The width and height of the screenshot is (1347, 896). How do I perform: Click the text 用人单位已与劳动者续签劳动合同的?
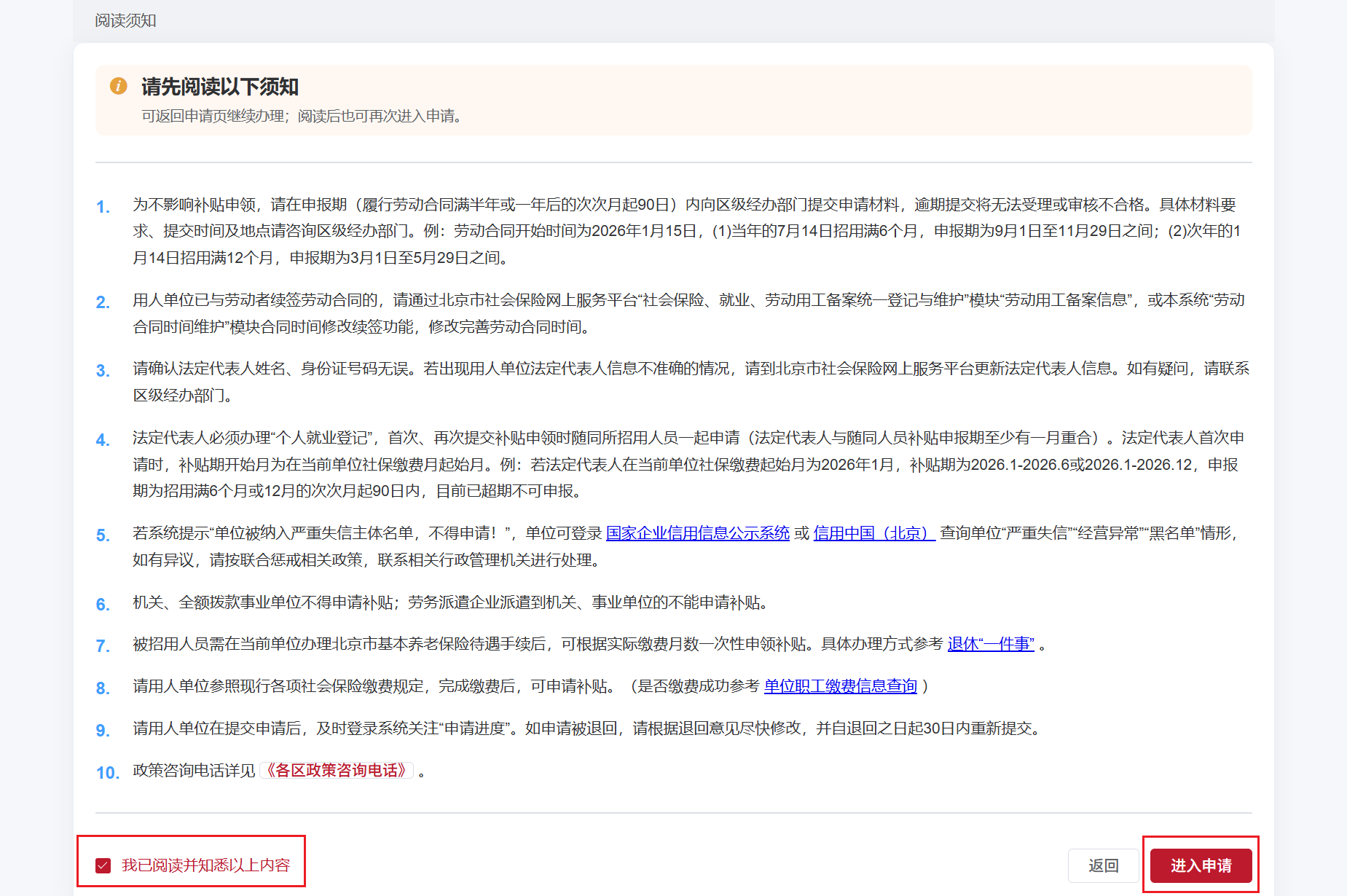pyautogui.click(x=255, y=300)
